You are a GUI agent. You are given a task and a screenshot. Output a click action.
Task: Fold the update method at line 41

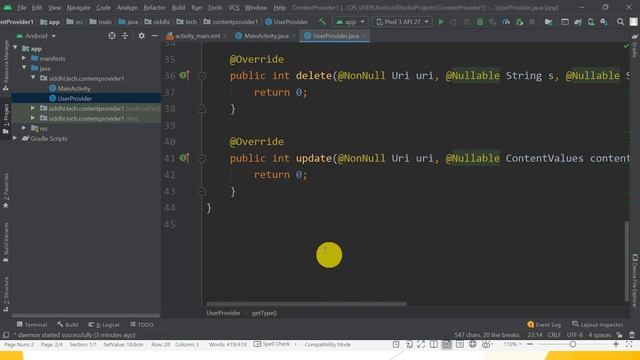click(x=202, y=158)
